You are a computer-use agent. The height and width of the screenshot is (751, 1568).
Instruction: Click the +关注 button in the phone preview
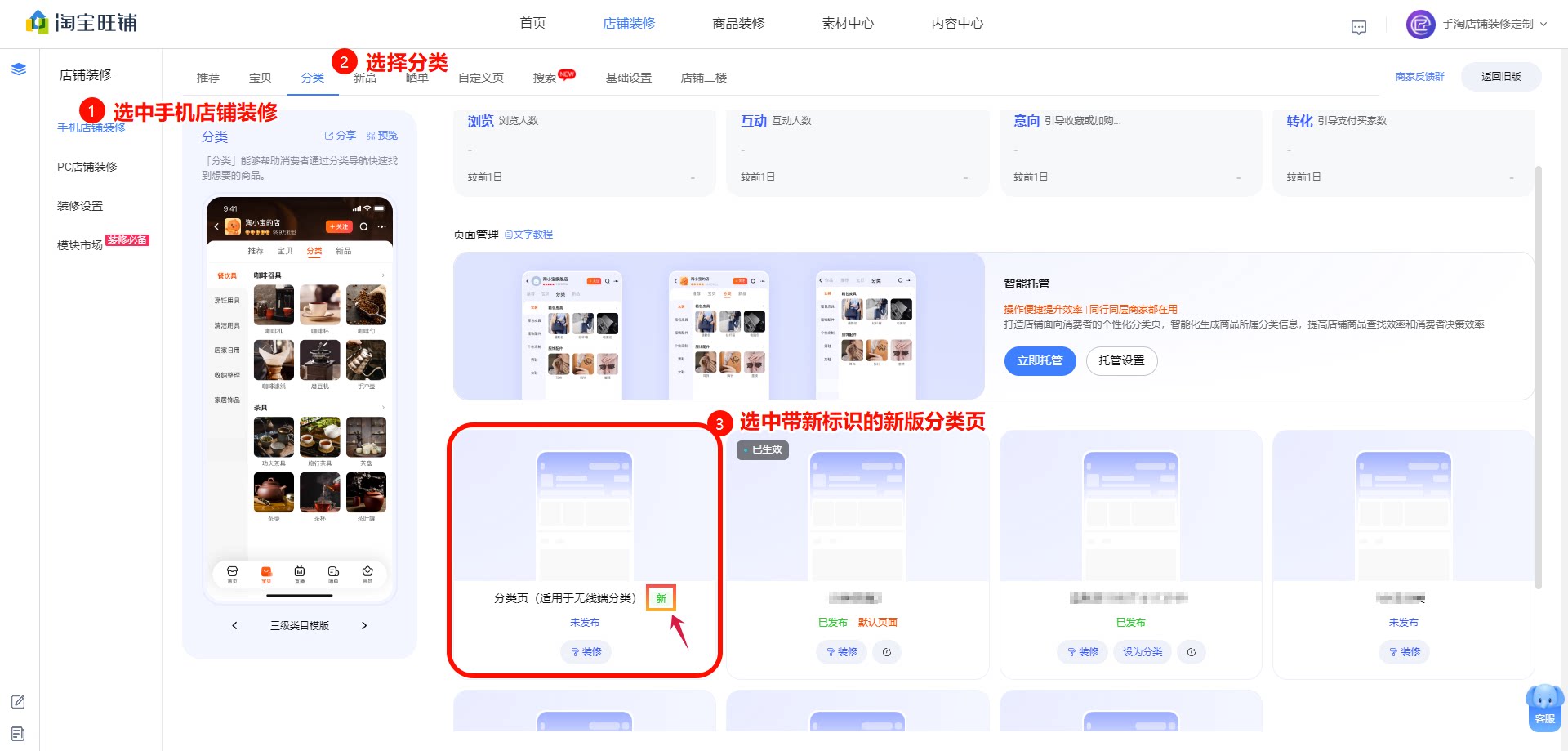pyautogui.click(x=339, y=226)
